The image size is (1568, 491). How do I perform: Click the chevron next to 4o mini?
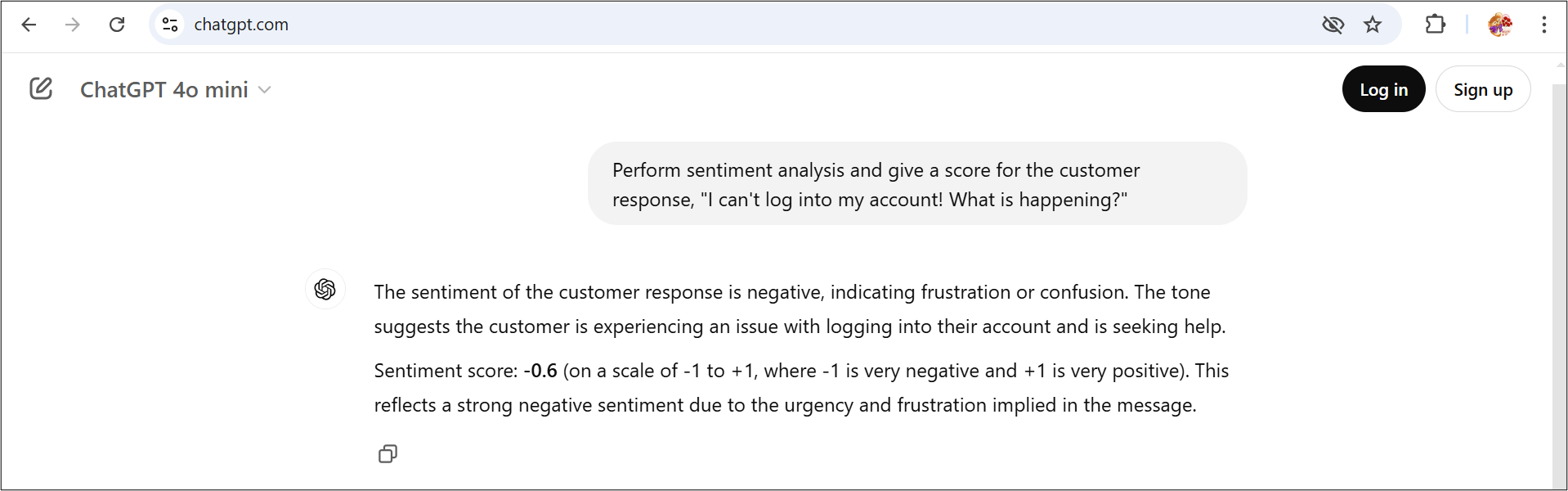264,90
